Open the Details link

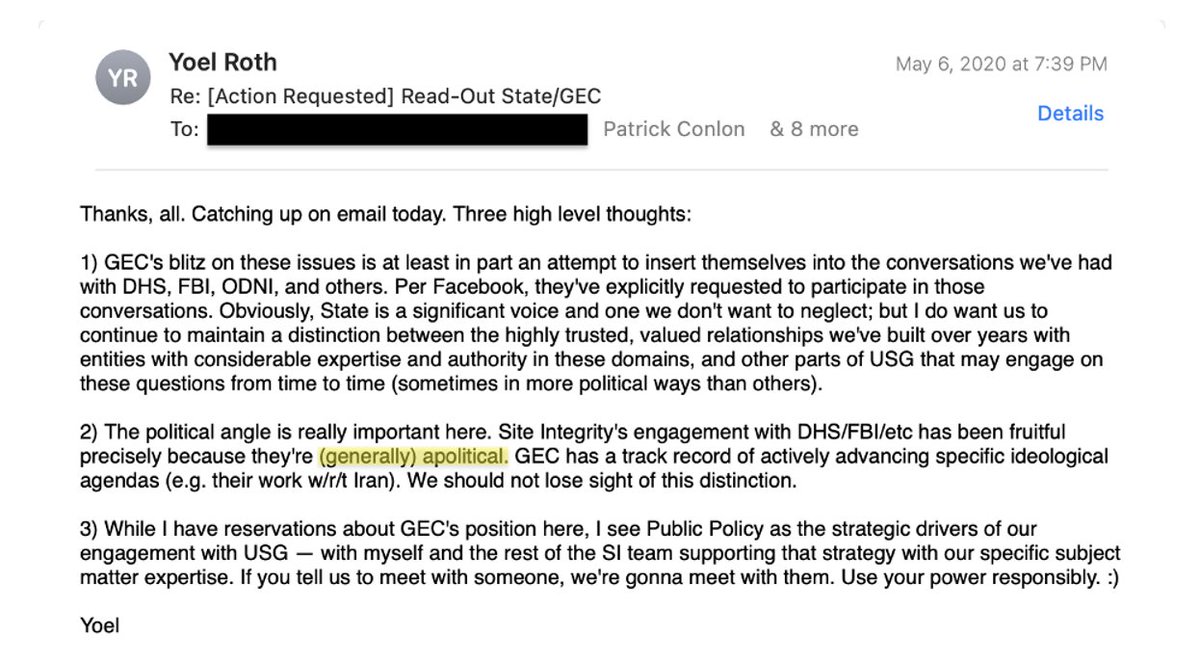coord(1070,113)
